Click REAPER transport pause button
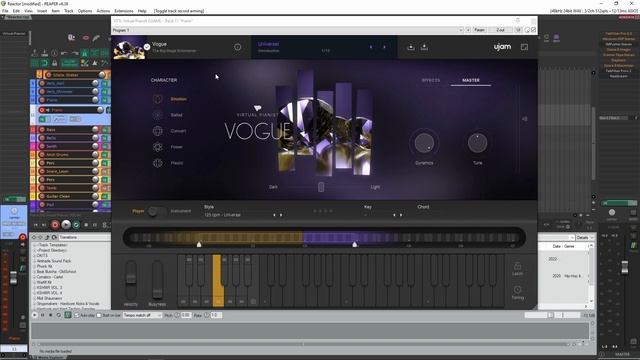Image resolution: width=640 pixels, height=360 pixels. click(x=95, y=224)
